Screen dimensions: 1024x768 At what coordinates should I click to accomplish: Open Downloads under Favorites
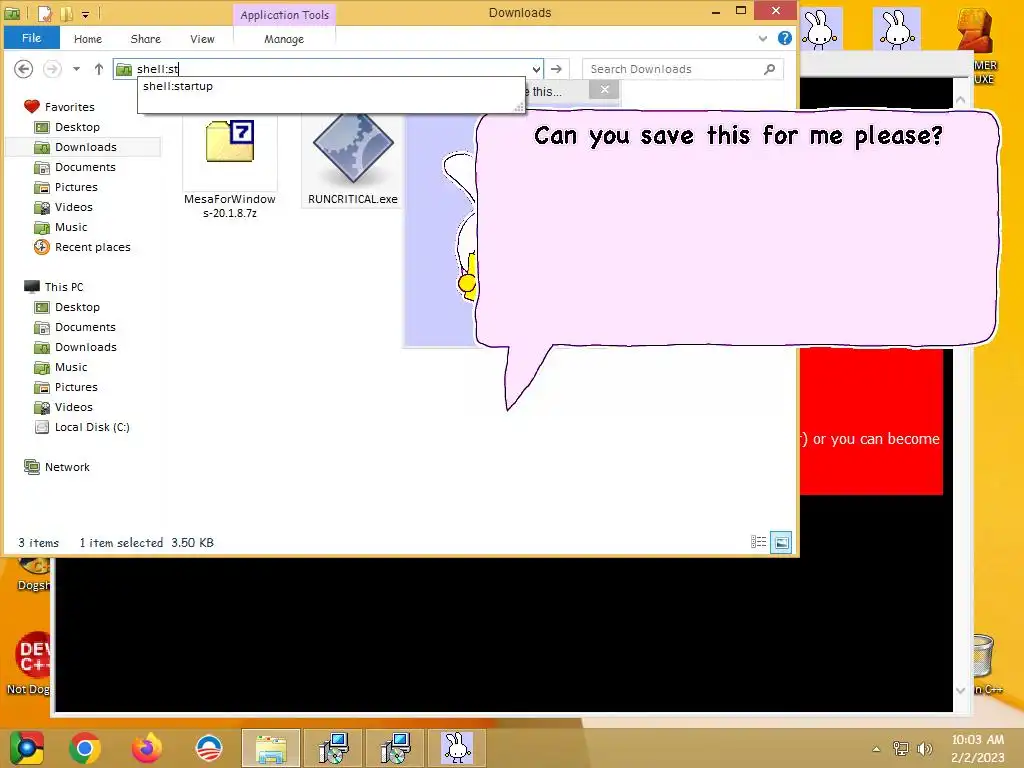click(x=86, y=147)
